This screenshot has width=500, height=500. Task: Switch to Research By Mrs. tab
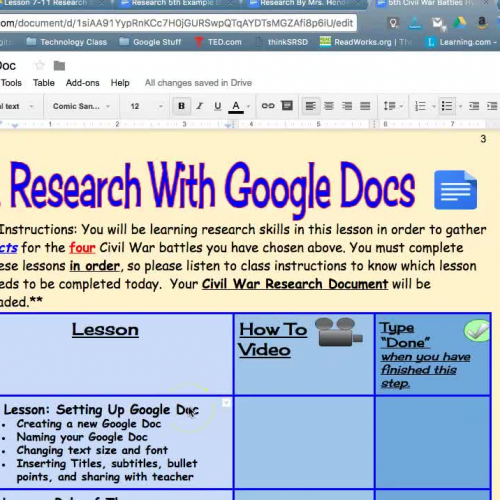coord(307,3)
